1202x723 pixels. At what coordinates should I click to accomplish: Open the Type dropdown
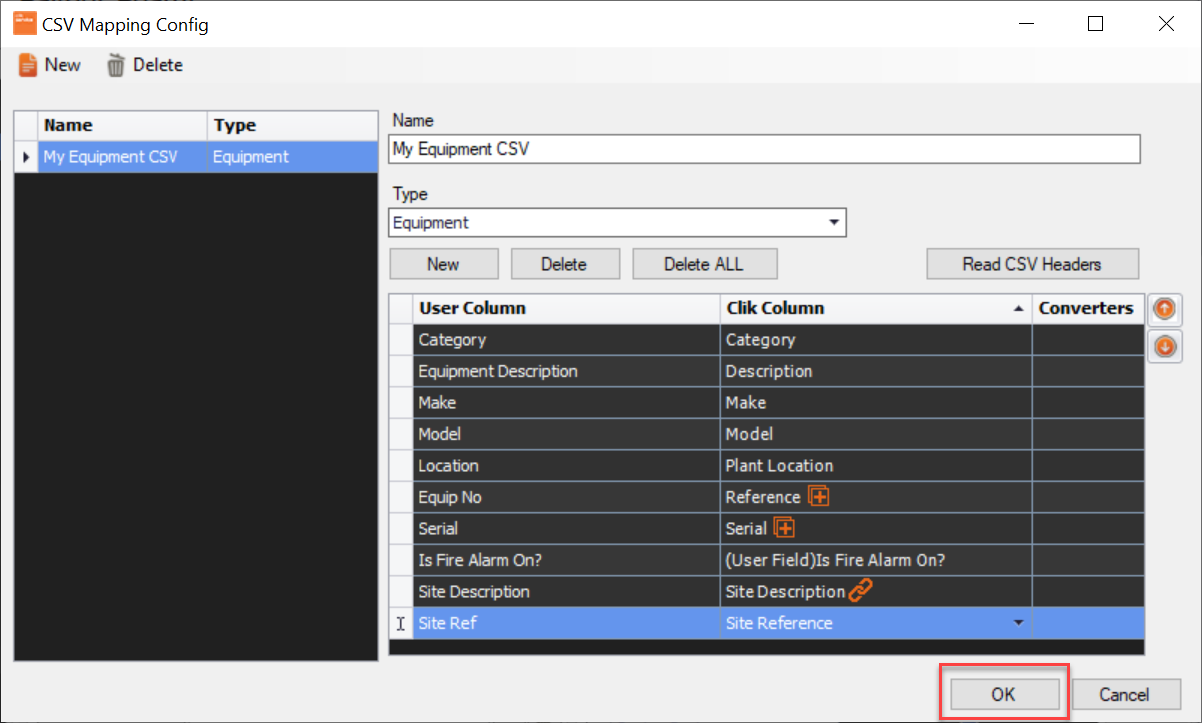click(x=834, y=222)
